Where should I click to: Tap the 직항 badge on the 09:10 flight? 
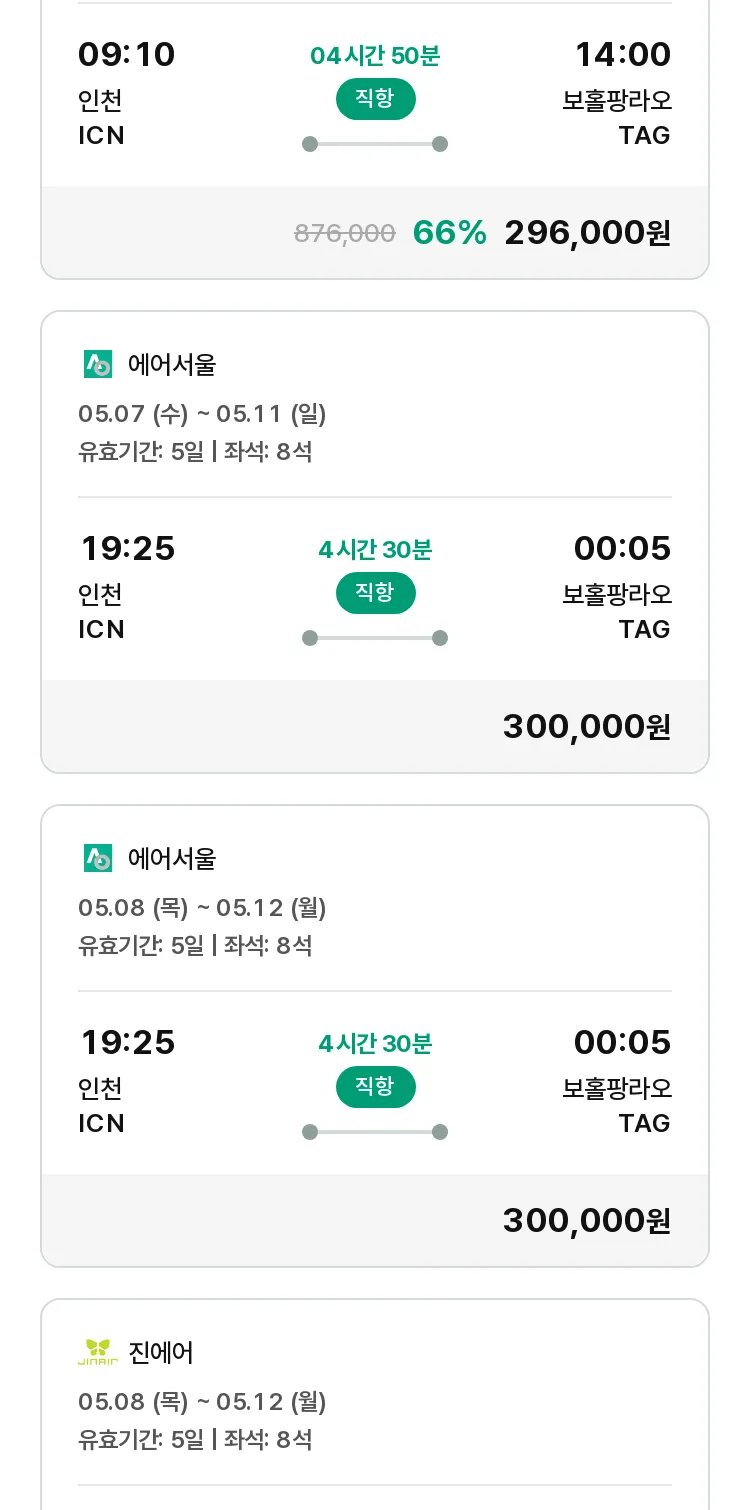[375, 99]
